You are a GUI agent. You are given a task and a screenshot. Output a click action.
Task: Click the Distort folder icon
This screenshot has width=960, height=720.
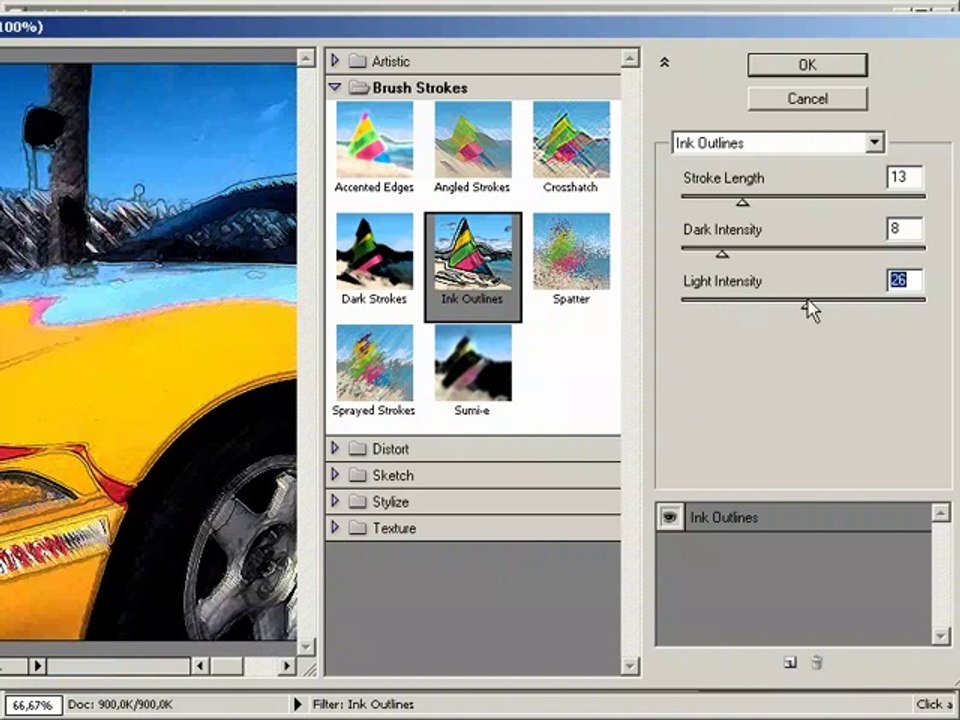(358, 449)
